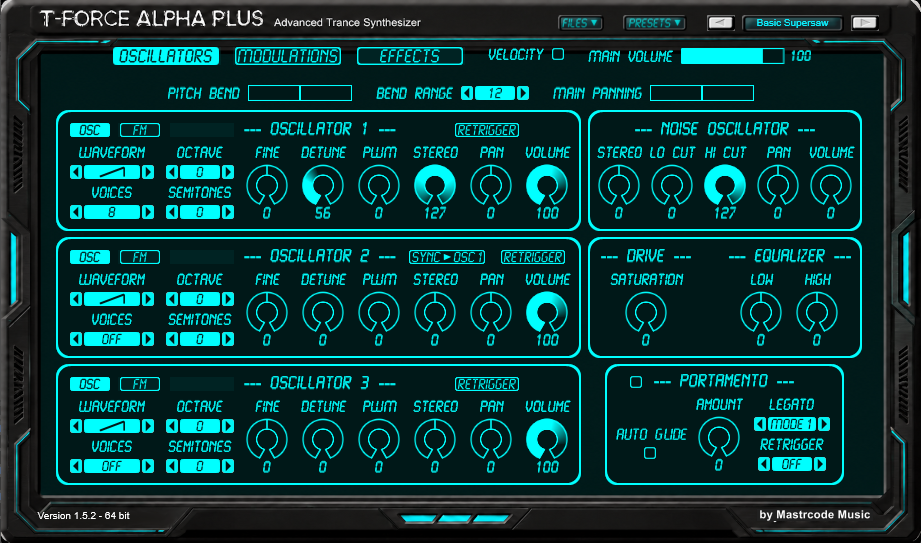921x543 pixels.
Task: Lower Oscillator 2 octave
Action: coord(172,299)
